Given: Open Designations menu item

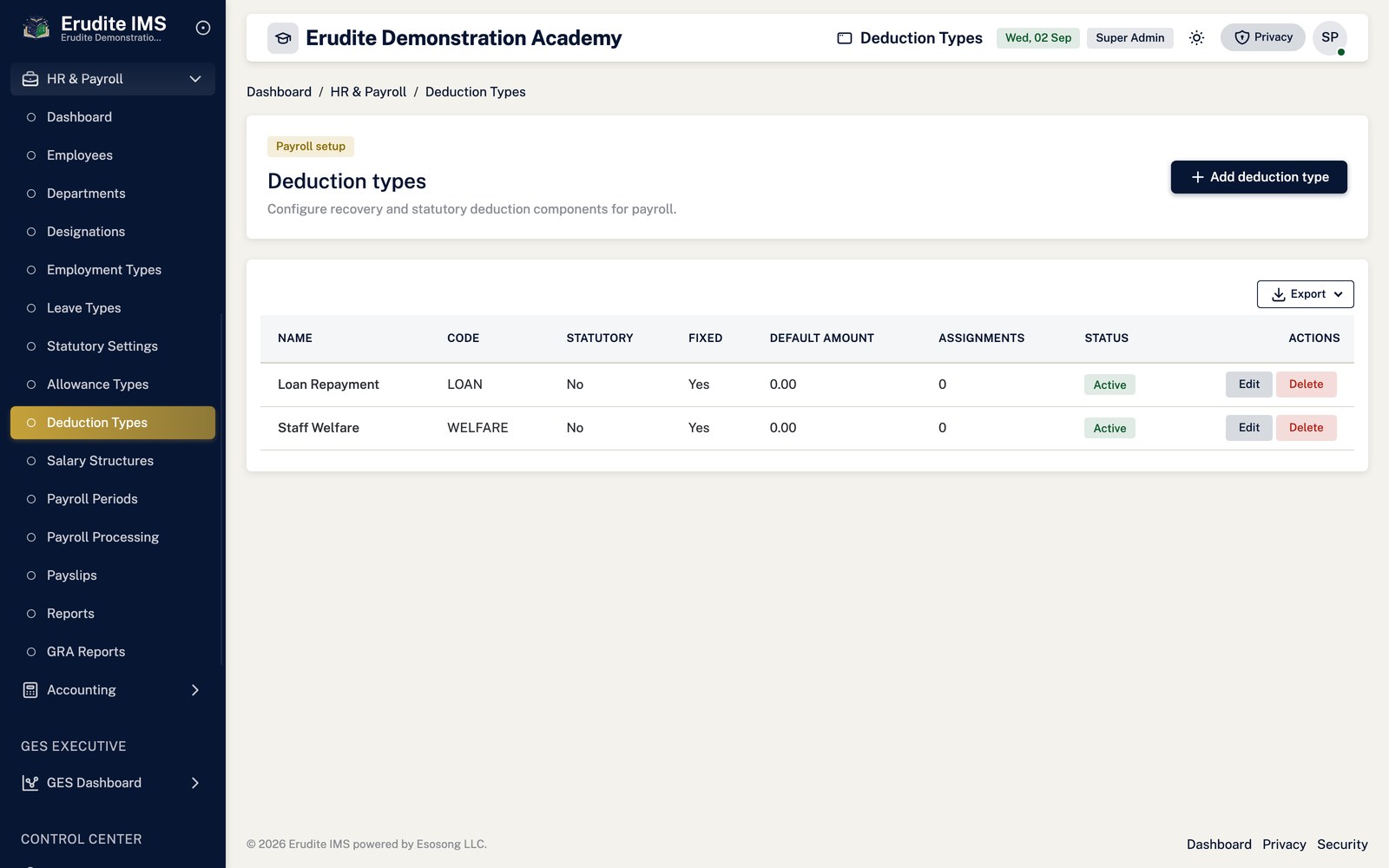Looking at the screenshot, I should [x=113, y=232].
